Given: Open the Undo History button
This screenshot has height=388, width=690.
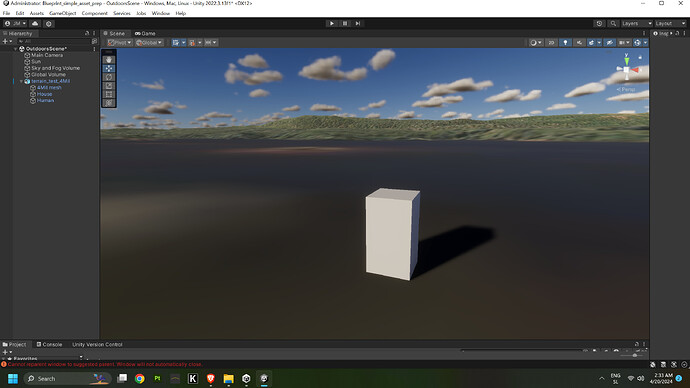Looking at the screenshot, I should pyautogui.click(x=599, y=23).
